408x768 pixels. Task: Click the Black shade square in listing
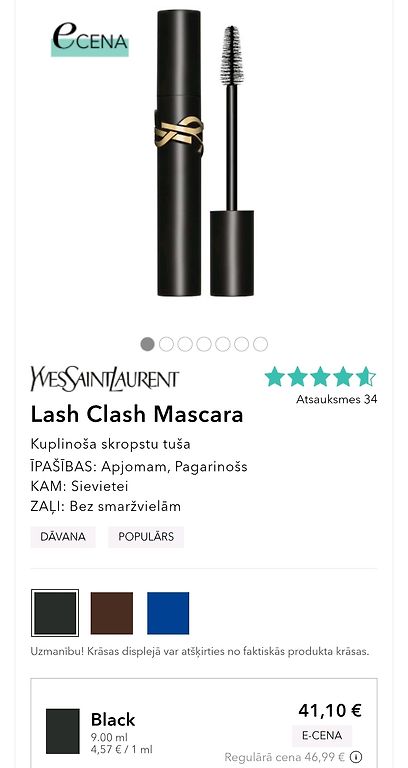click(x=63, y=731)
